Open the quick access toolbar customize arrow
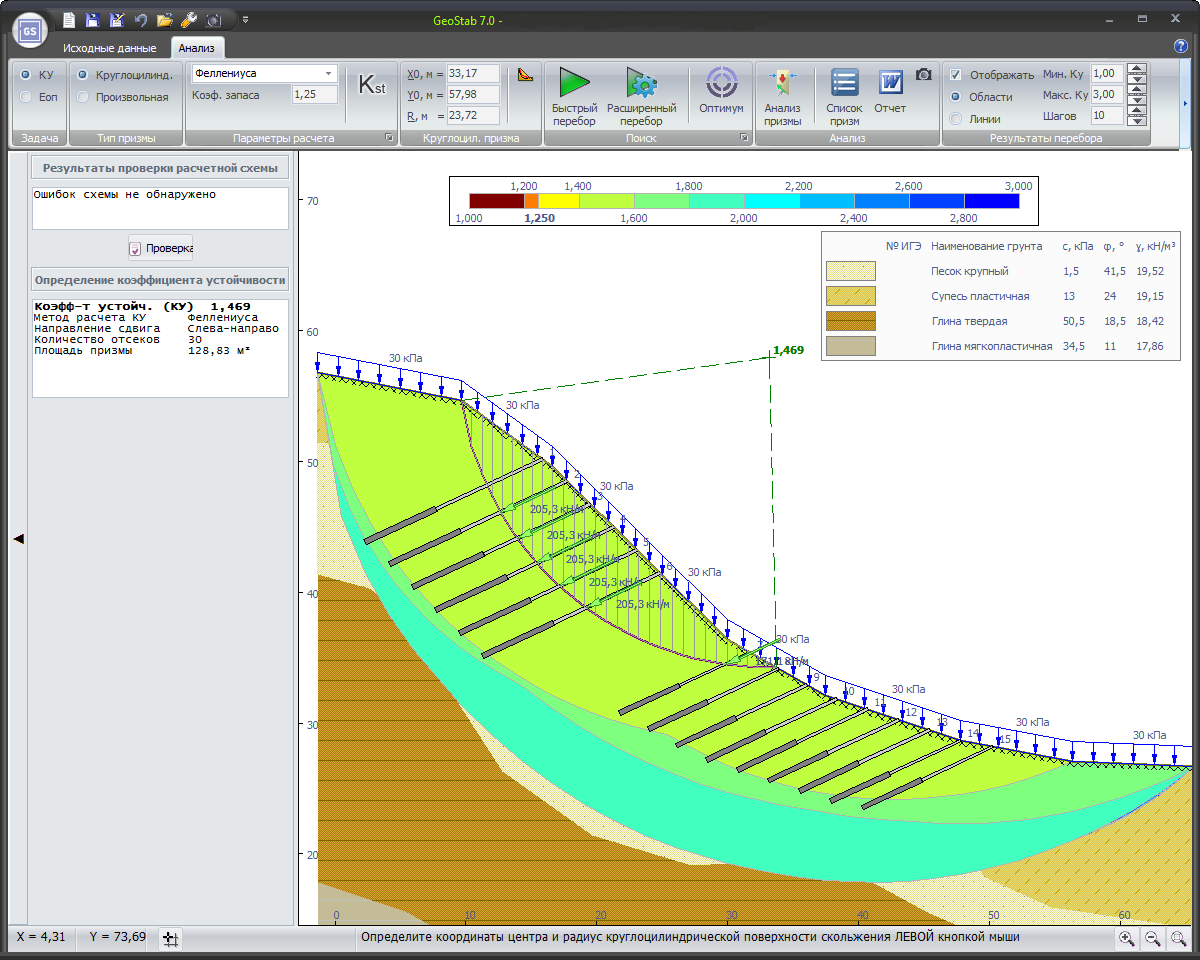The image size is (1200, 960). (246, 20)
